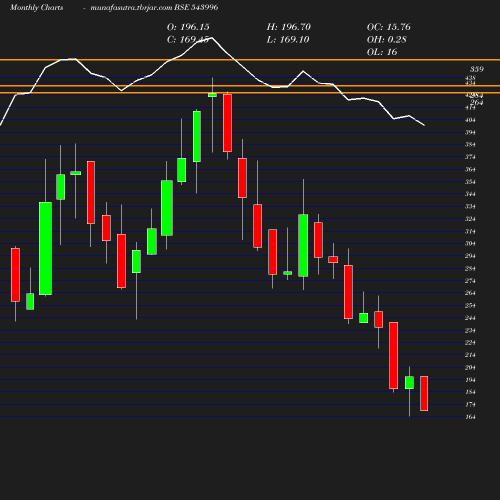Click the 224 price axis label
The width and height of the screenshot is (500, 500).
pyautogui.click(x=470, y=343)
